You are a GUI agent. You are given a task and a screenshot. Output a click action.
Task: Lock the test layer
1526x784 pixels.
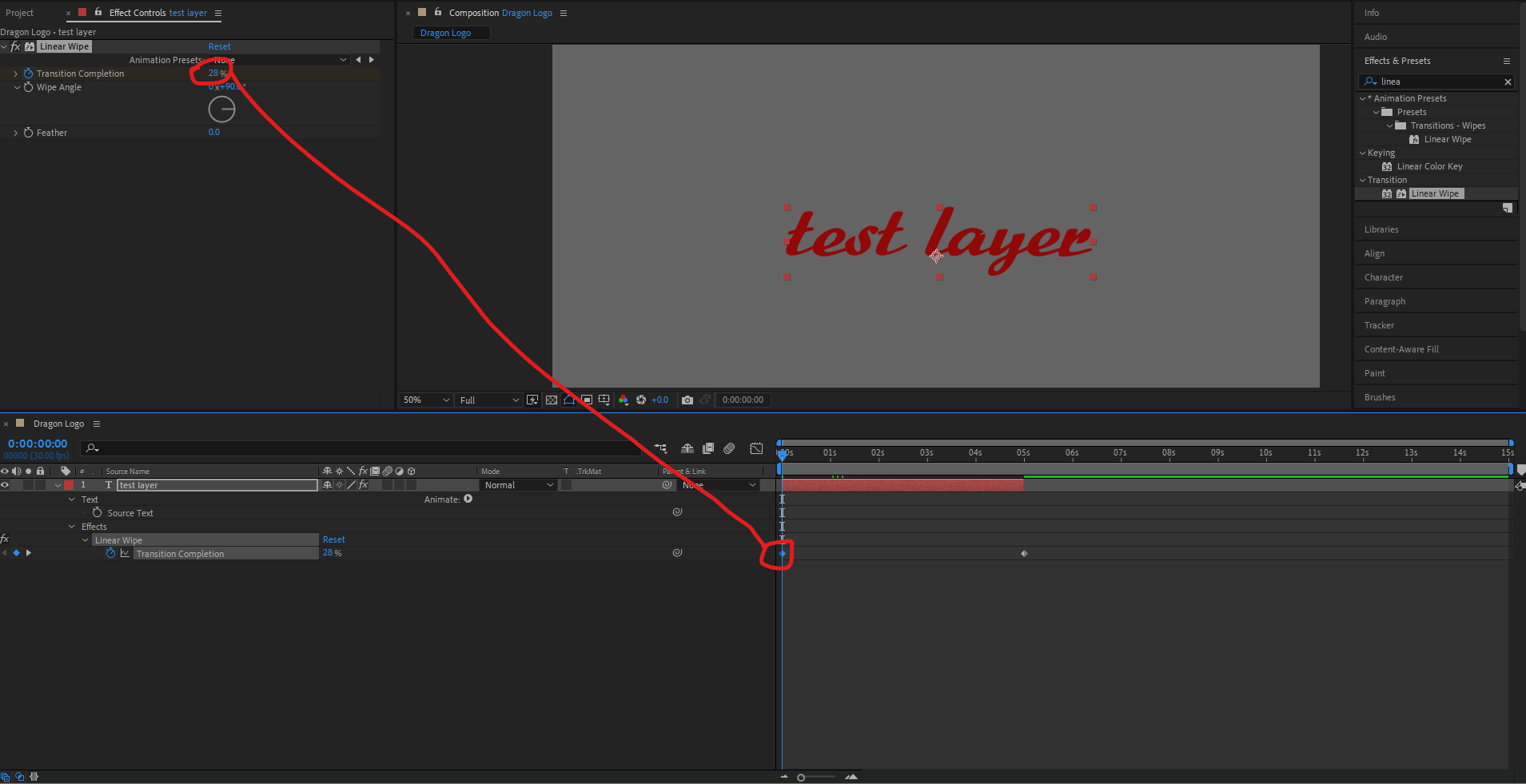point(40,484)
